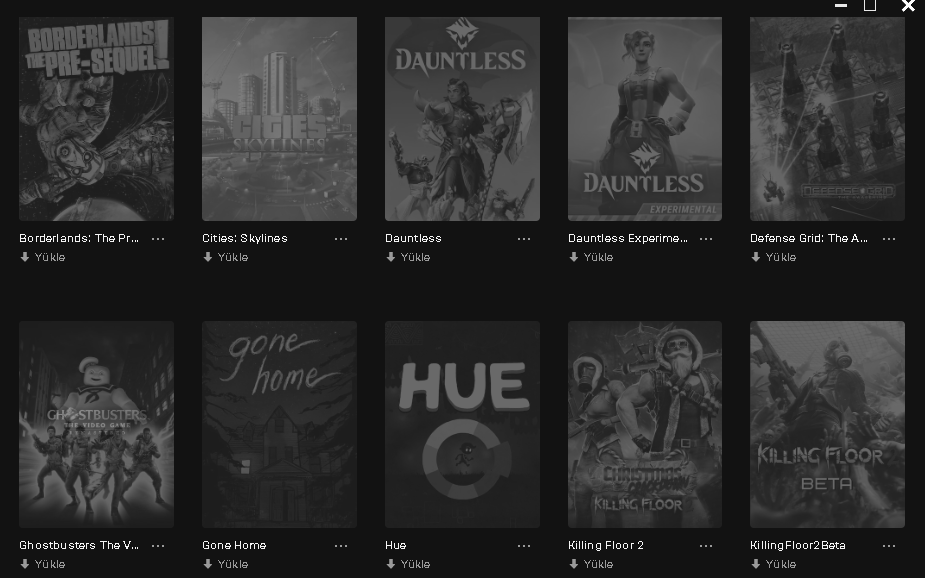The height and width of the screenshot is (578, 925).
Task: Open three-dot menu next to Hue
Action: pos(523,546)
